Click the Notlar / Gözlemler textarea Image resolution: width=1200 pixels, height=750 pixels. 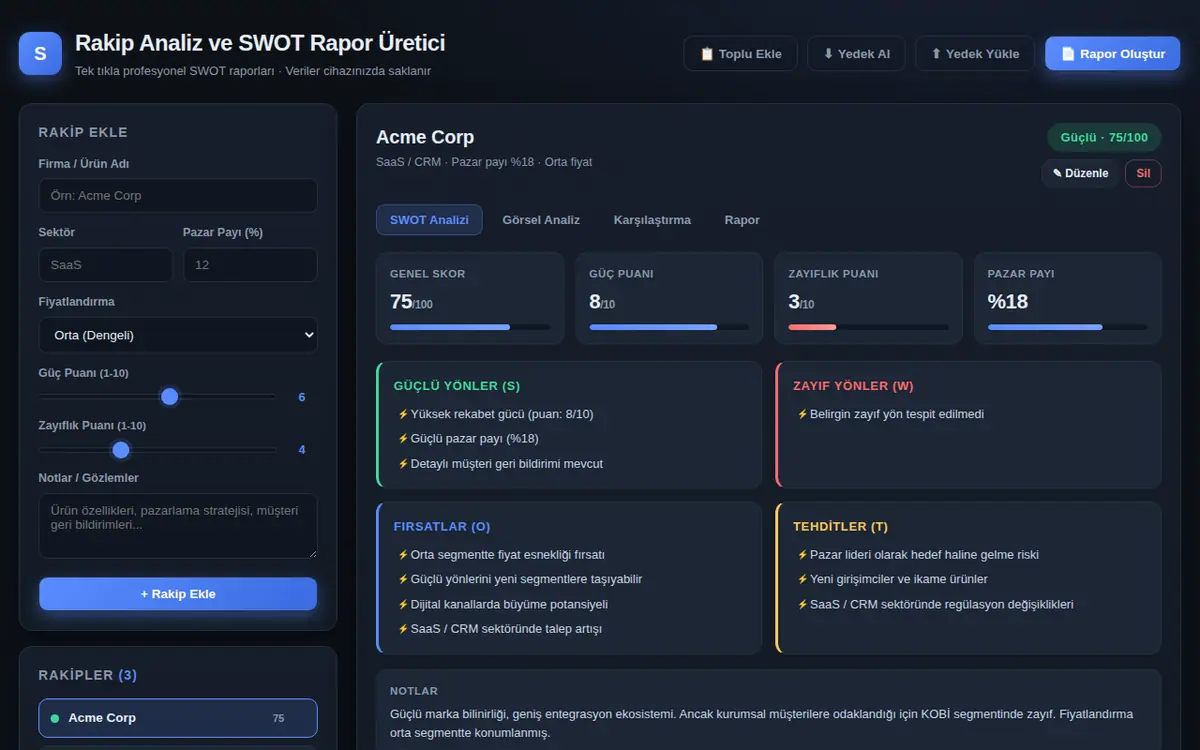pos(178,525)
